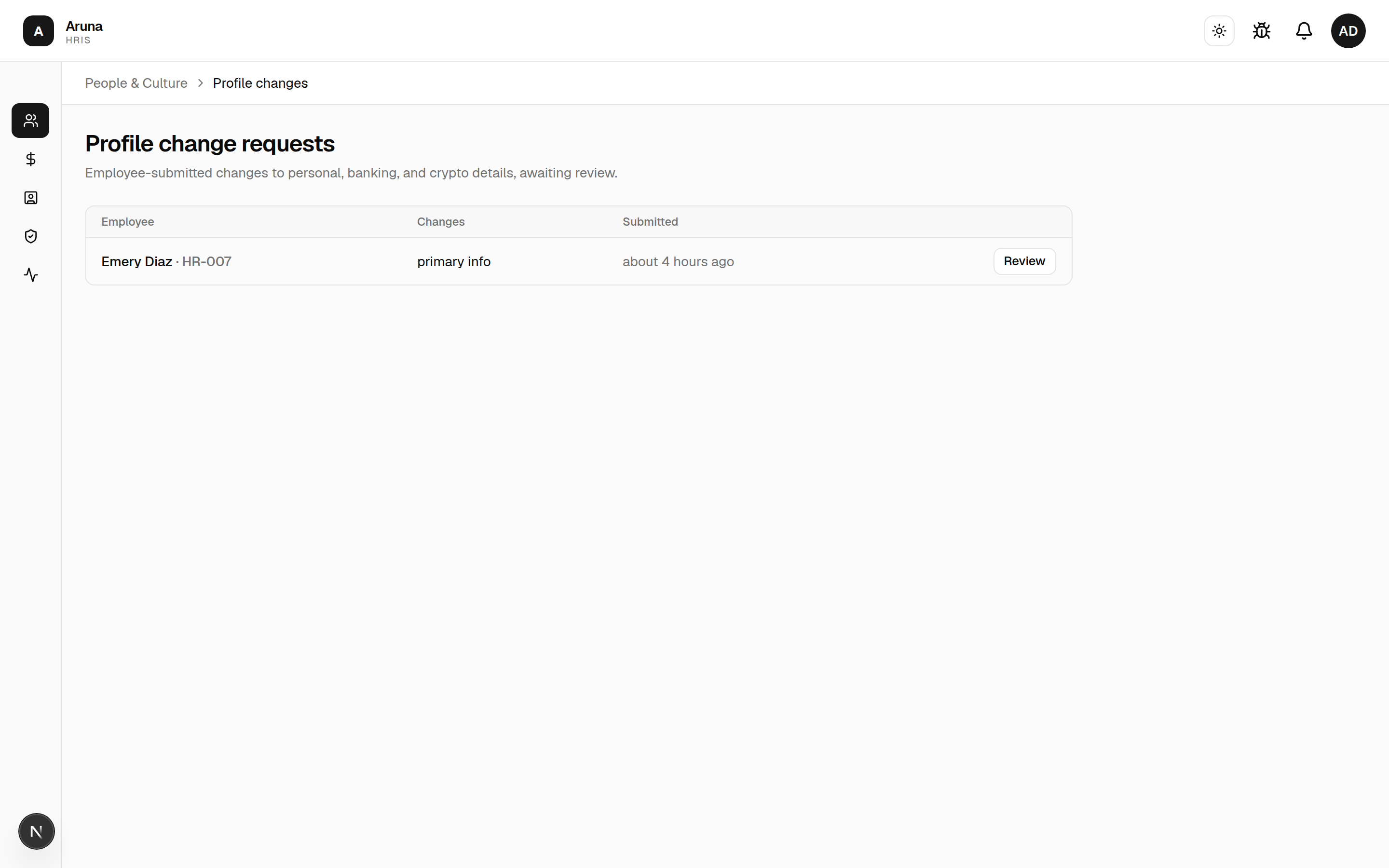Open the notifications bell

click(x=1304, y=31)
